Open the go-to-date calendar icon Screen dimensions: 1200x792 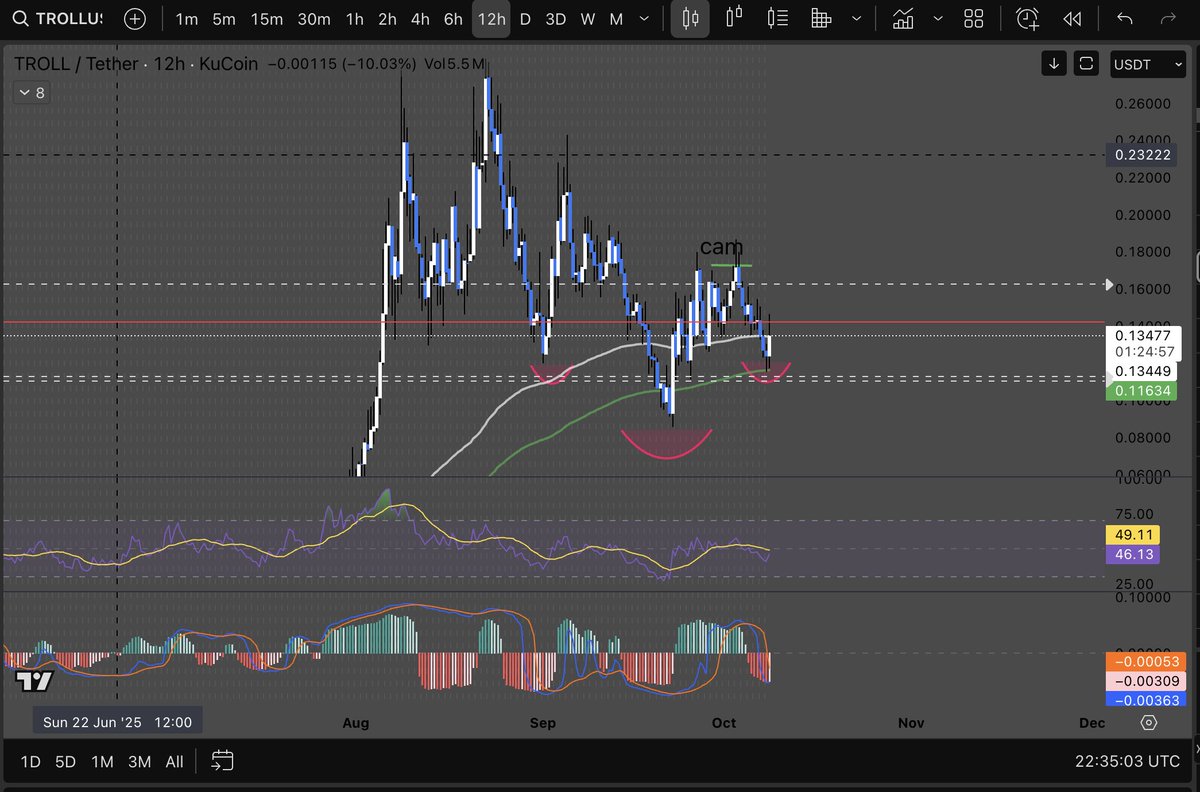222,762
